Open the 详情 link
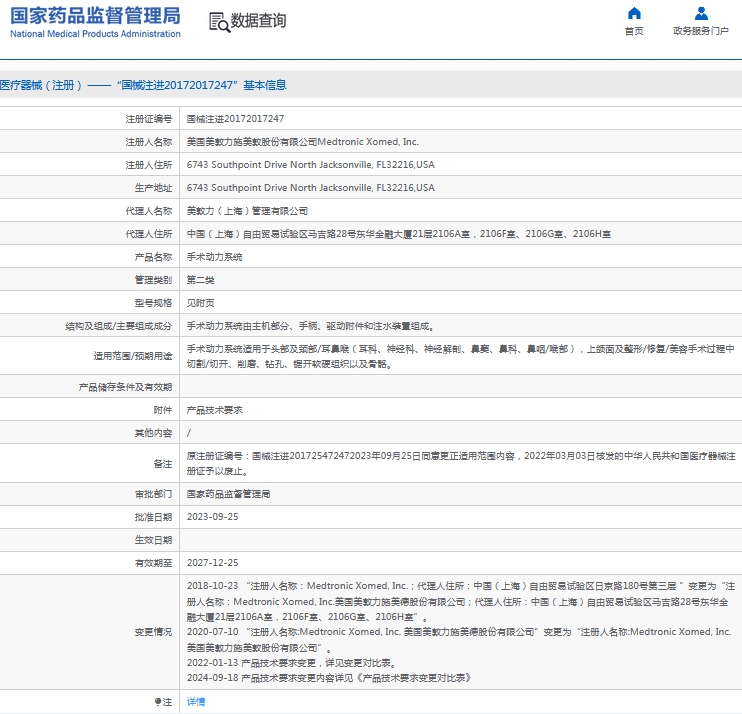The height and width of the screenshot is (714, 742). 196,701
